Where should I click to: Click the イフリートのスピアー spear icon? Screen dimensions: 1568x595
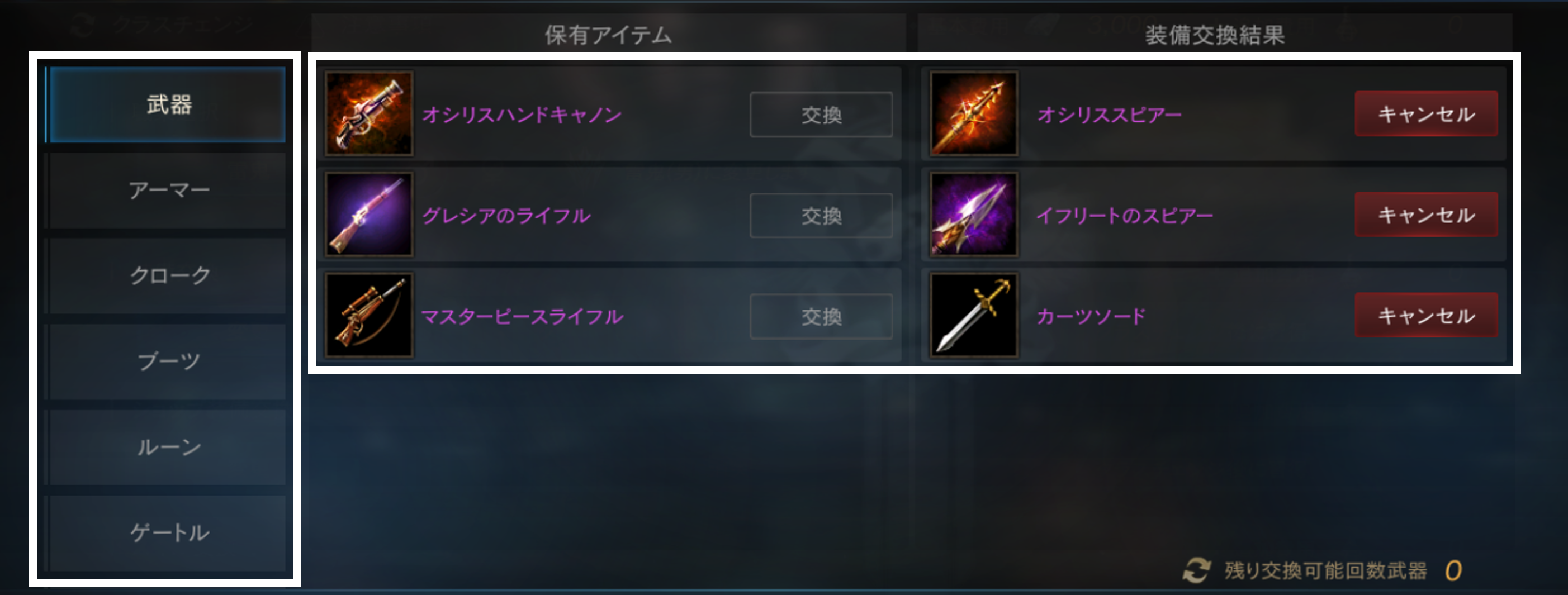974,214
